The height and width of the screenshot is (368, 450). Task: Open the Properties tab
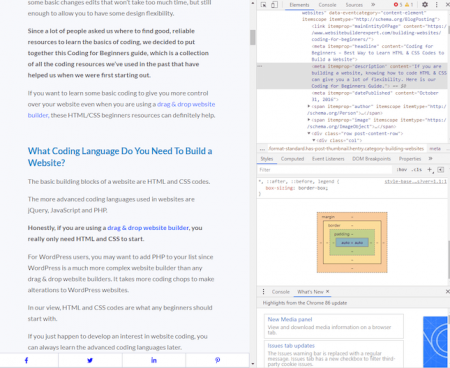pyautogui.click(x=410, y=159)
